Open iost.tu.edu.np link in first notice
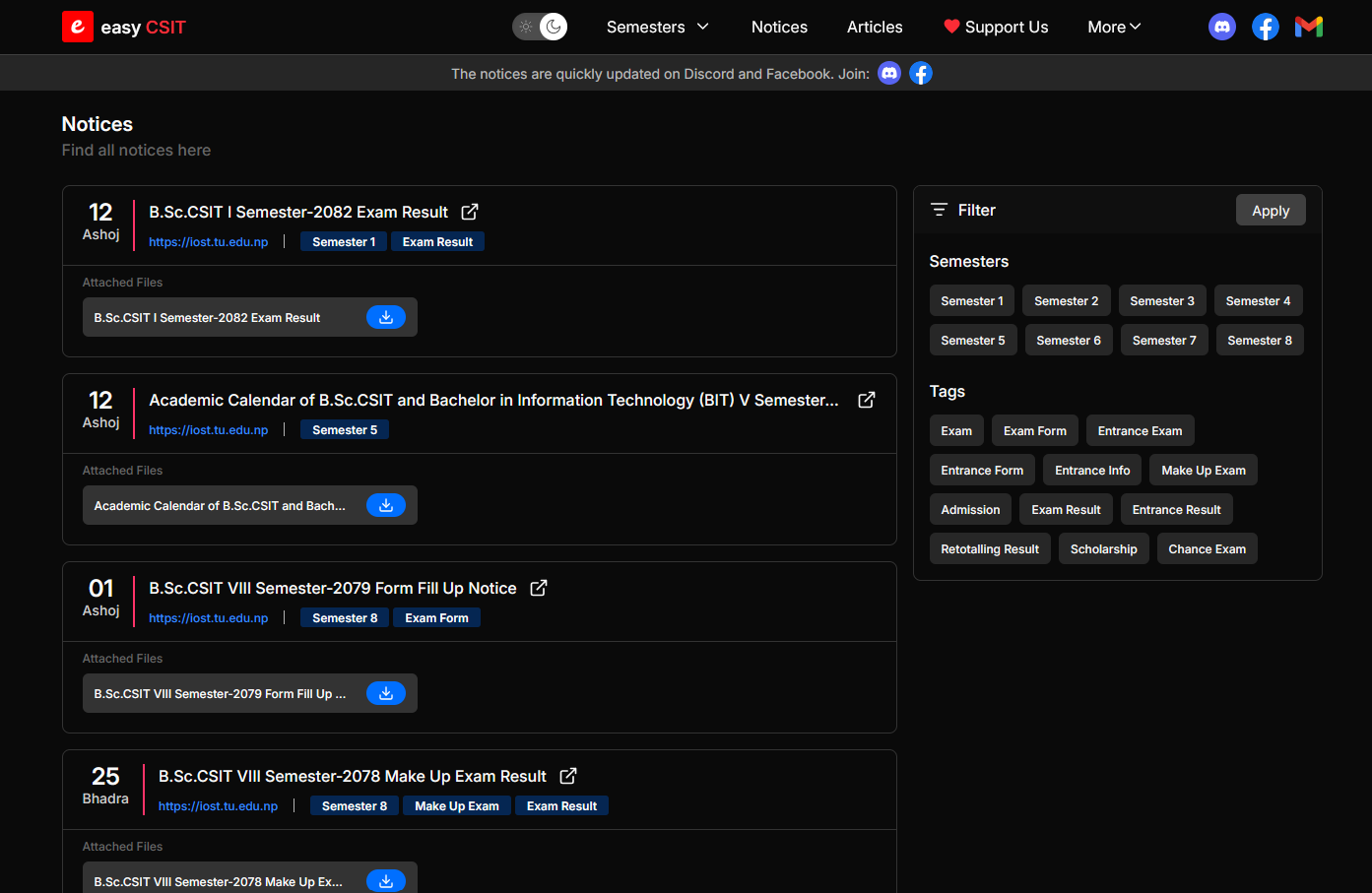This screenshot has height=893, width=1372. click(208, 241)
